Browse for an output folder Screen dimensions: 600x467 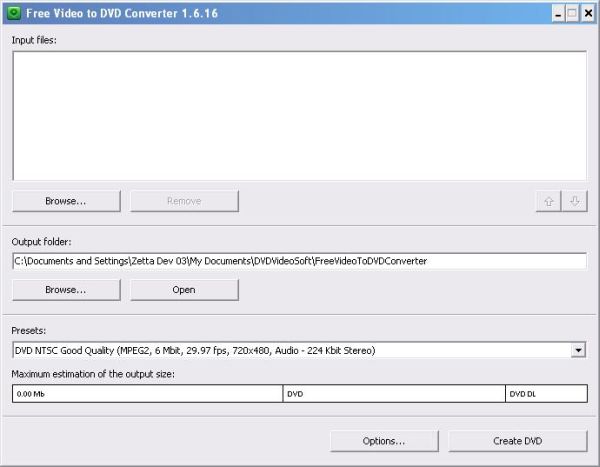pos(66,290)
